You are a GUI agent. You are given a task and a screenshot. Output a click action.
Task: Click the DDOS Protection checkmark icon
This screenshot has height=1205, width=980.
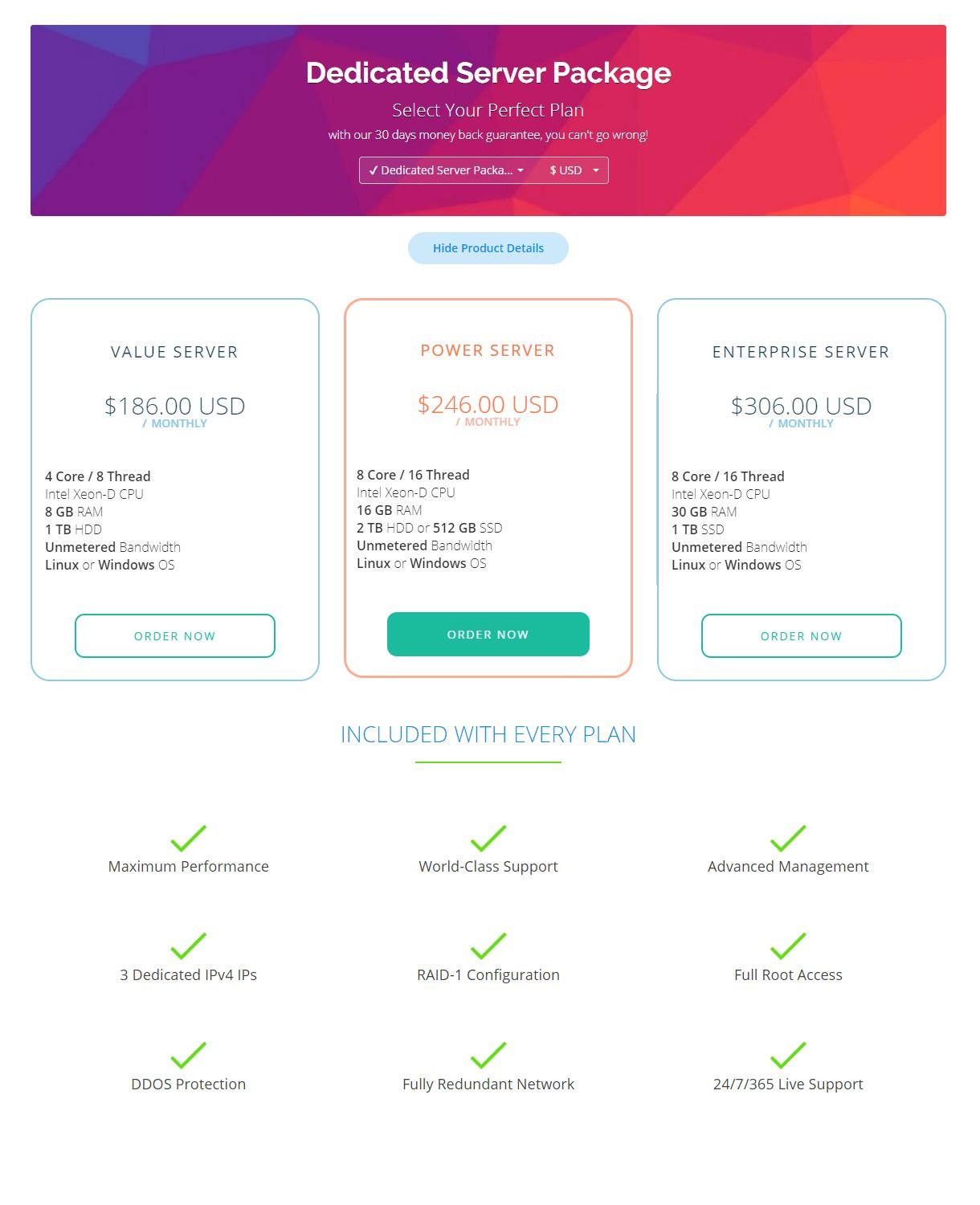[x=189, y=1056]
